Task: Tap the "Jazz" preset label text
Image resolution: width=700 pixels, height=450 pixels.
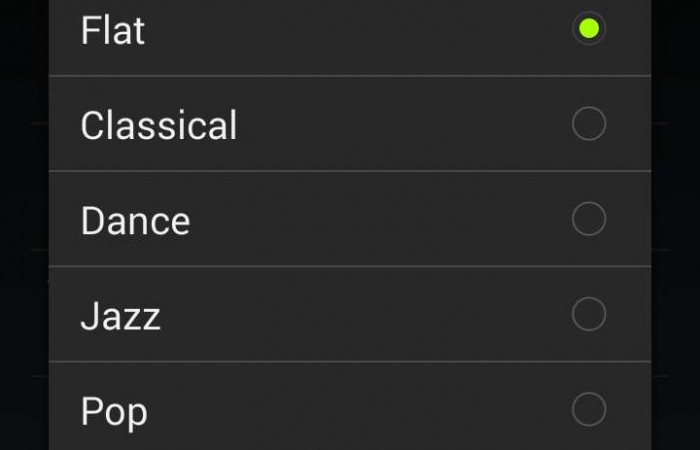Action: click(x=120, y=317)
